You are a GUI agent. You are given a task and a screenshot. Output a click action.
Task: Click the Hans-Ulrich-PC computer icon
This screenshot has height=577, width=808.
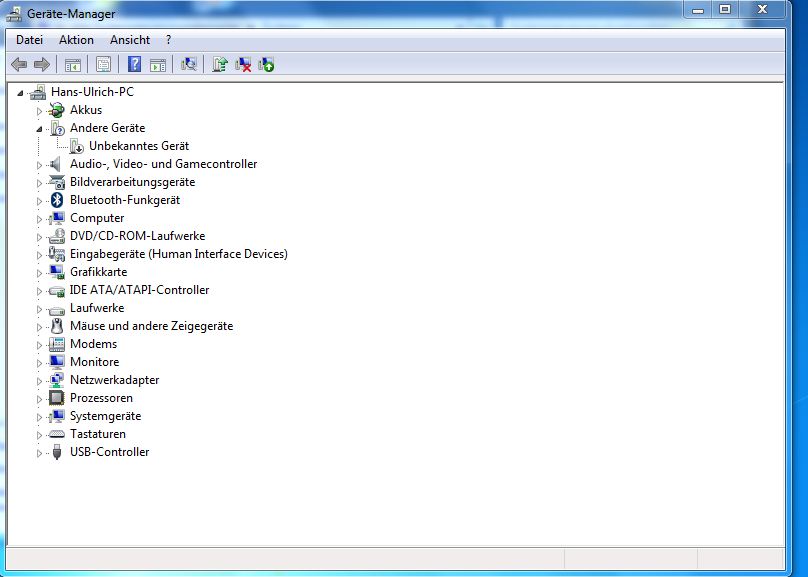38,92
